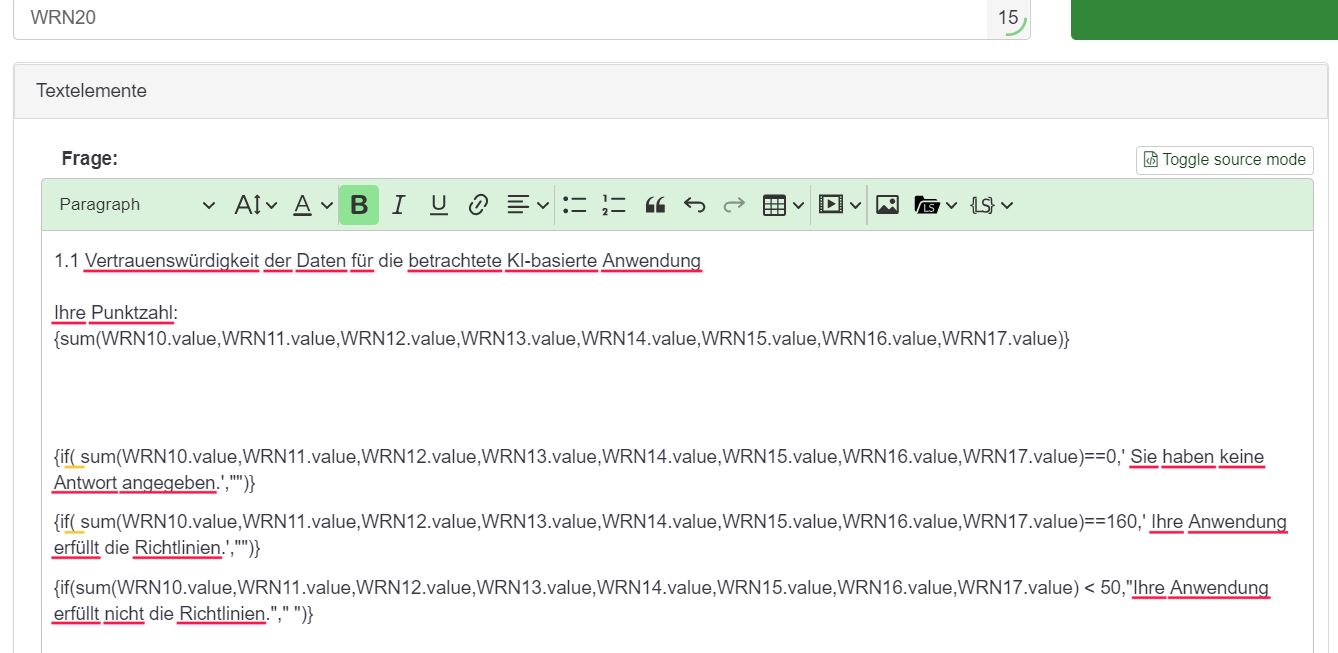Toggle italic text formatting
The height and width of the screenshot is (653, 1338).
tap(399, 205)
